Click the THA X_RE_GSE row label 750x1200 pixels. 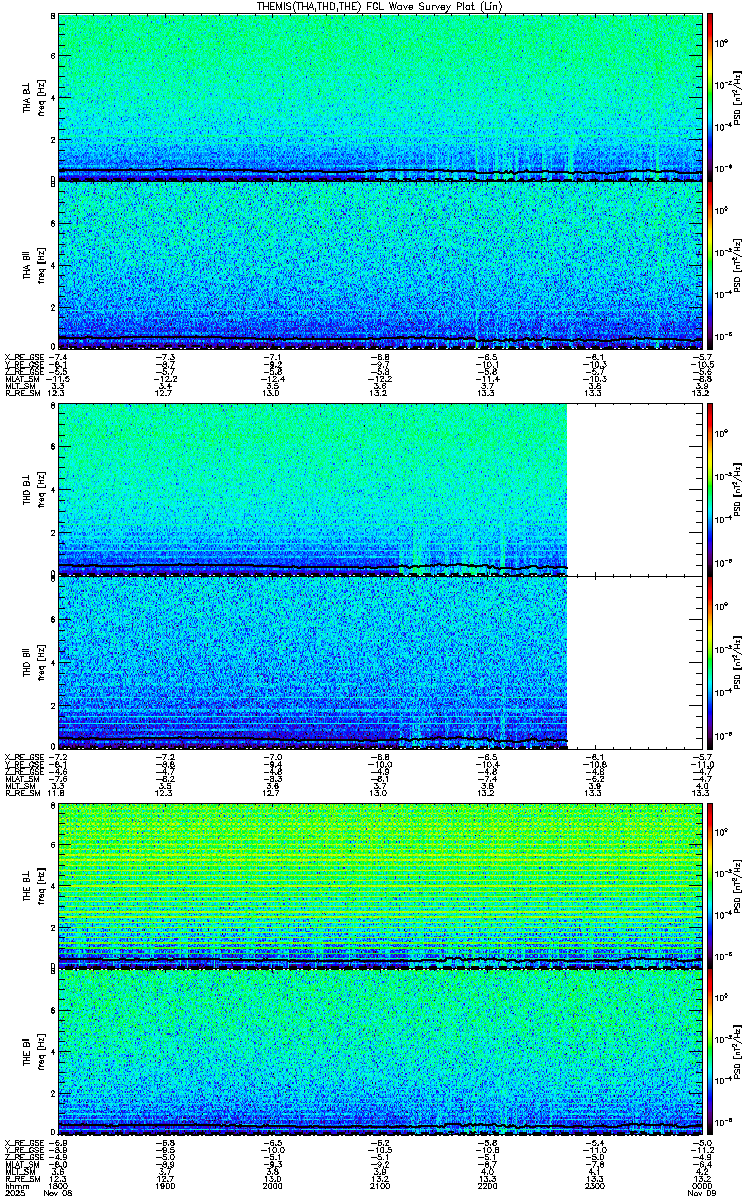(23, 357)
